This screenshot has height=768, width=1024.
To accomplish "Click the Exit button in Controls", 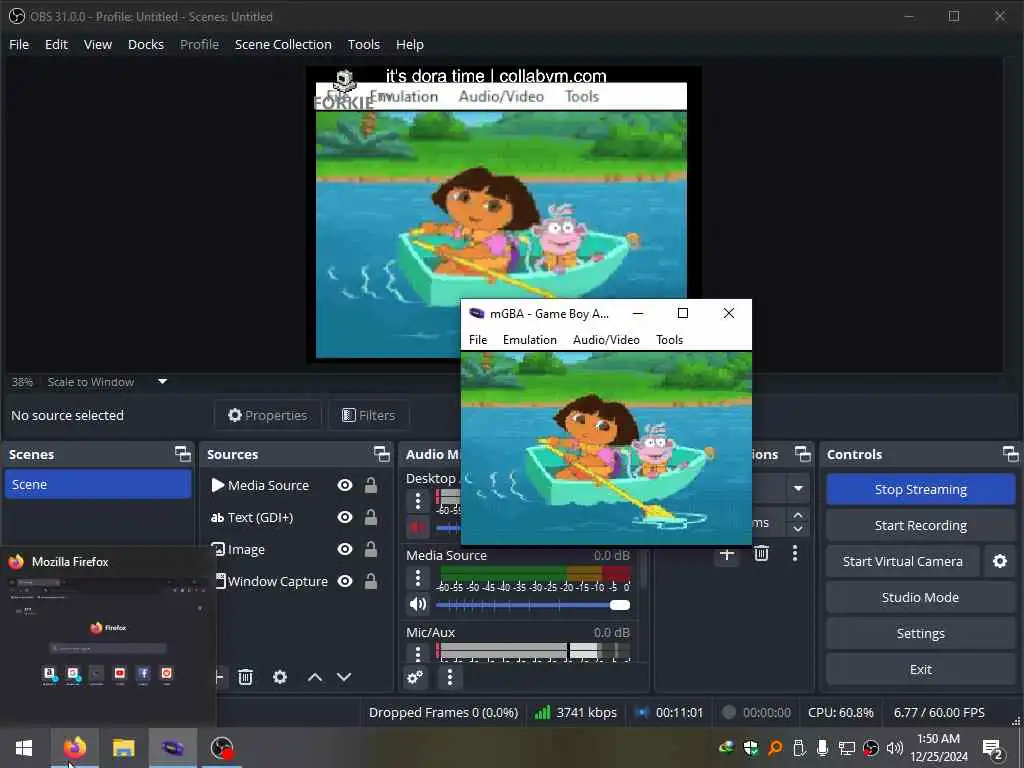I will pyautogui.click(x=920, y=669).
